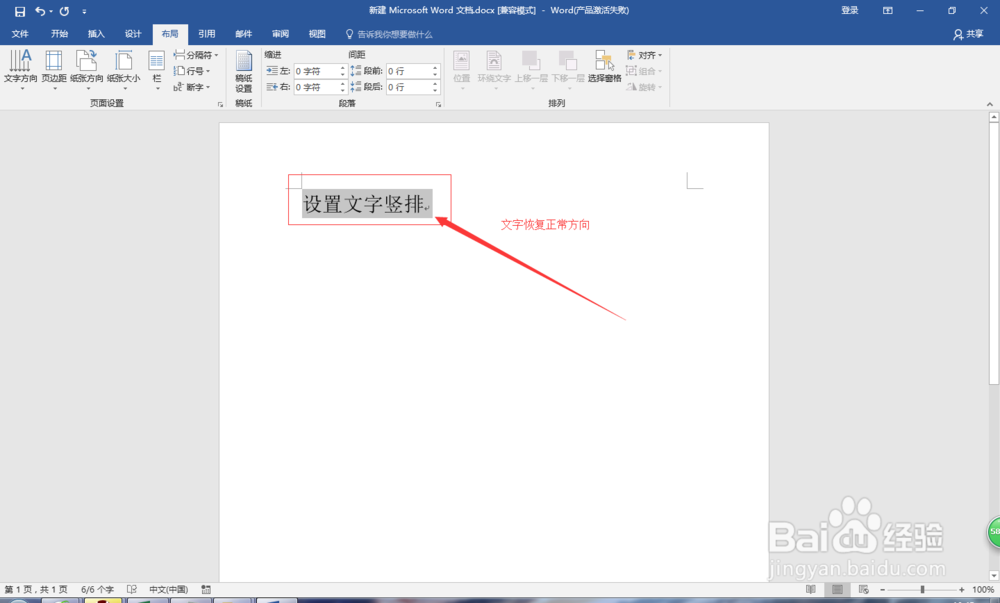Viewport: 1000px width, 603px height.
Task: Select the 文字方向 (Text Direction) tool
Action: (x=20, y=70)
